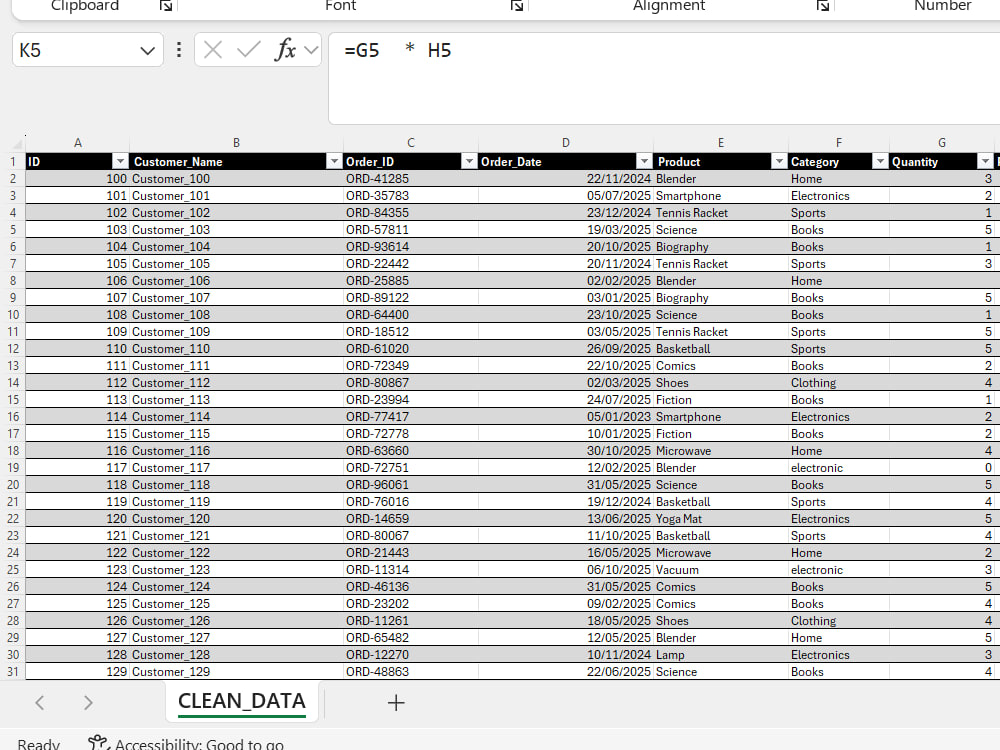Open Customer_Name column filter dropdown
The height and width of the screenshot is (750, 1000).
point(334,161)
